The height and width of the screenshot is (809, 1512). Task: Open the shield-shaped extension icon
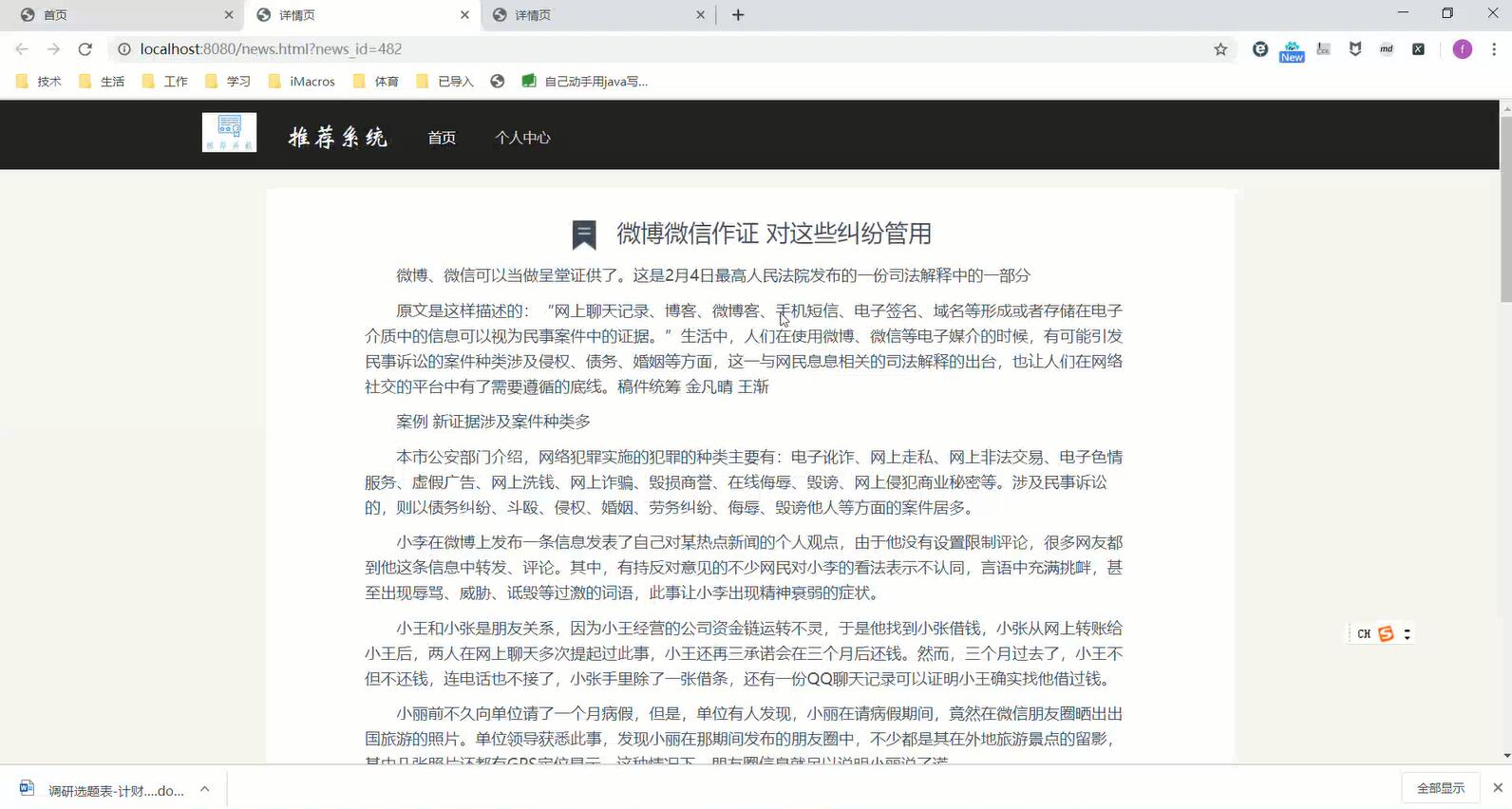tap(1355, 49)
